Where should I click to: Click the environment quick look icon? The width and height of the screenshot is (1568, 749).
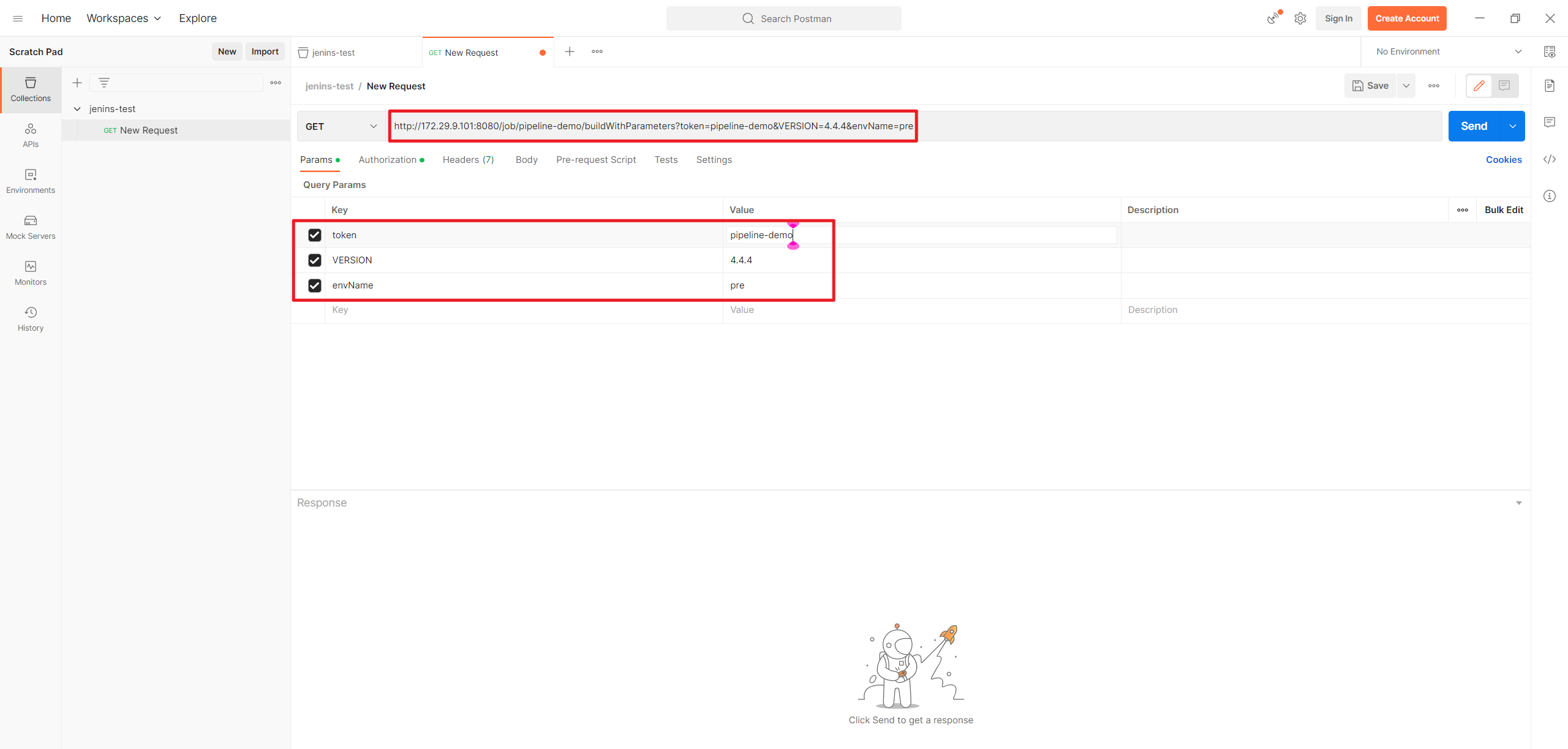click(1550, 51)
